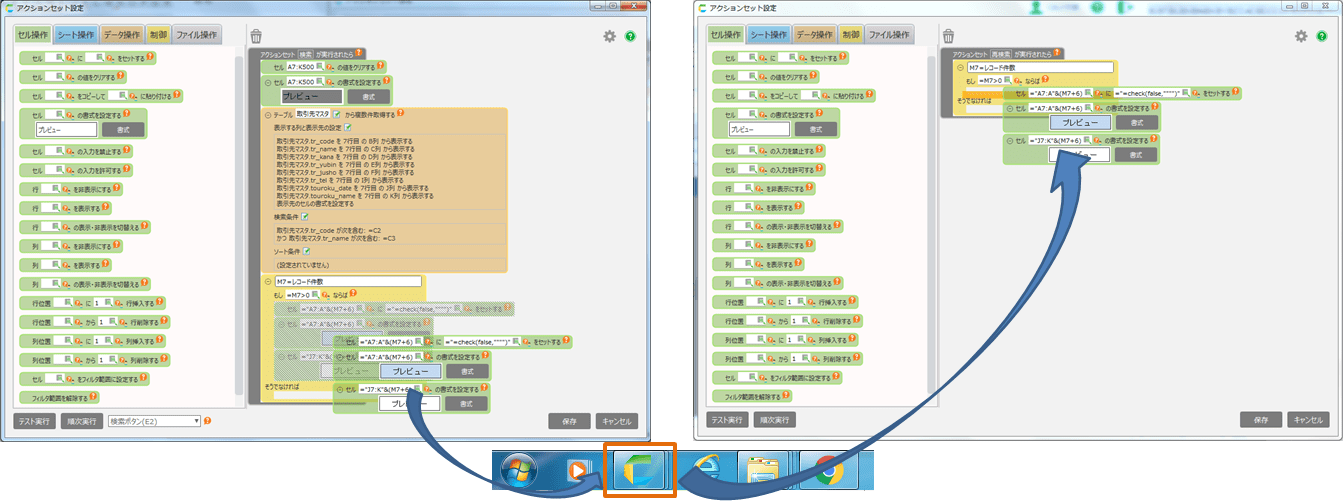Screen dimensions: 1343x501
Task: Collapse the テーブル 取引先マスタ block
Action: pyautogui.click(x=267, y=115)
